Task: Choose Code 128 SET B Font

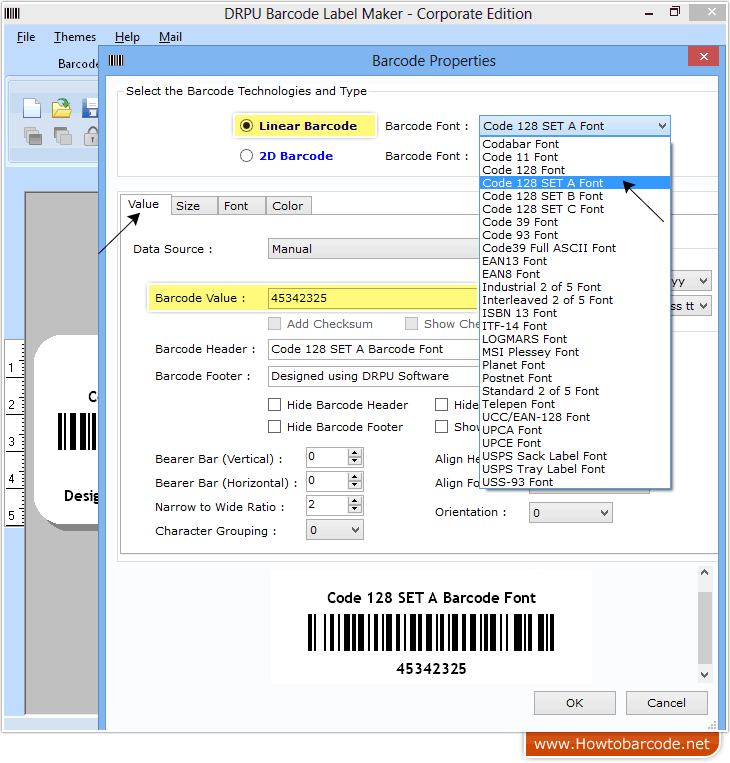Action: (x=575, y=196)
